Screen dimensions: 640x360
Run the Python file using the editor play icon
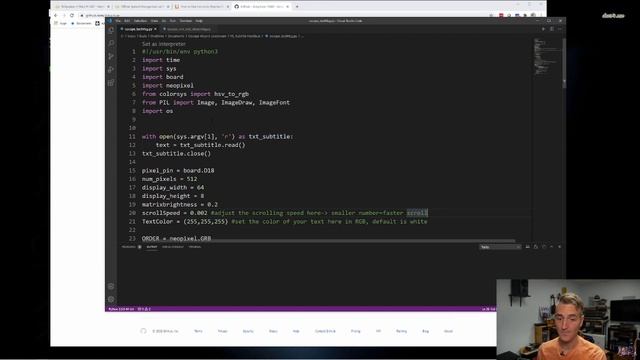point(543,29)
